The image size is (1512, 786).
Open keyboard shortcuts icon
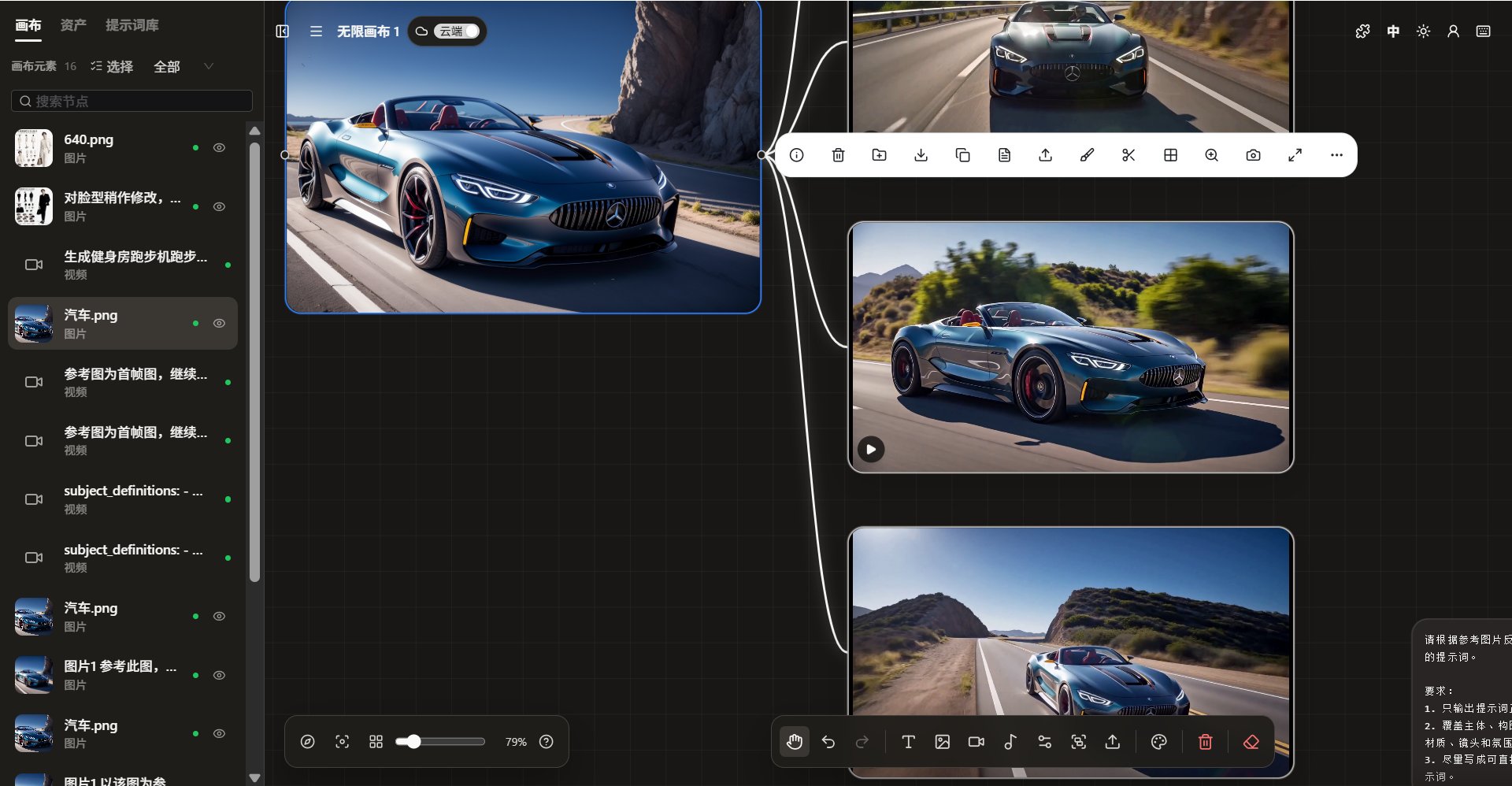[1483, 32]
